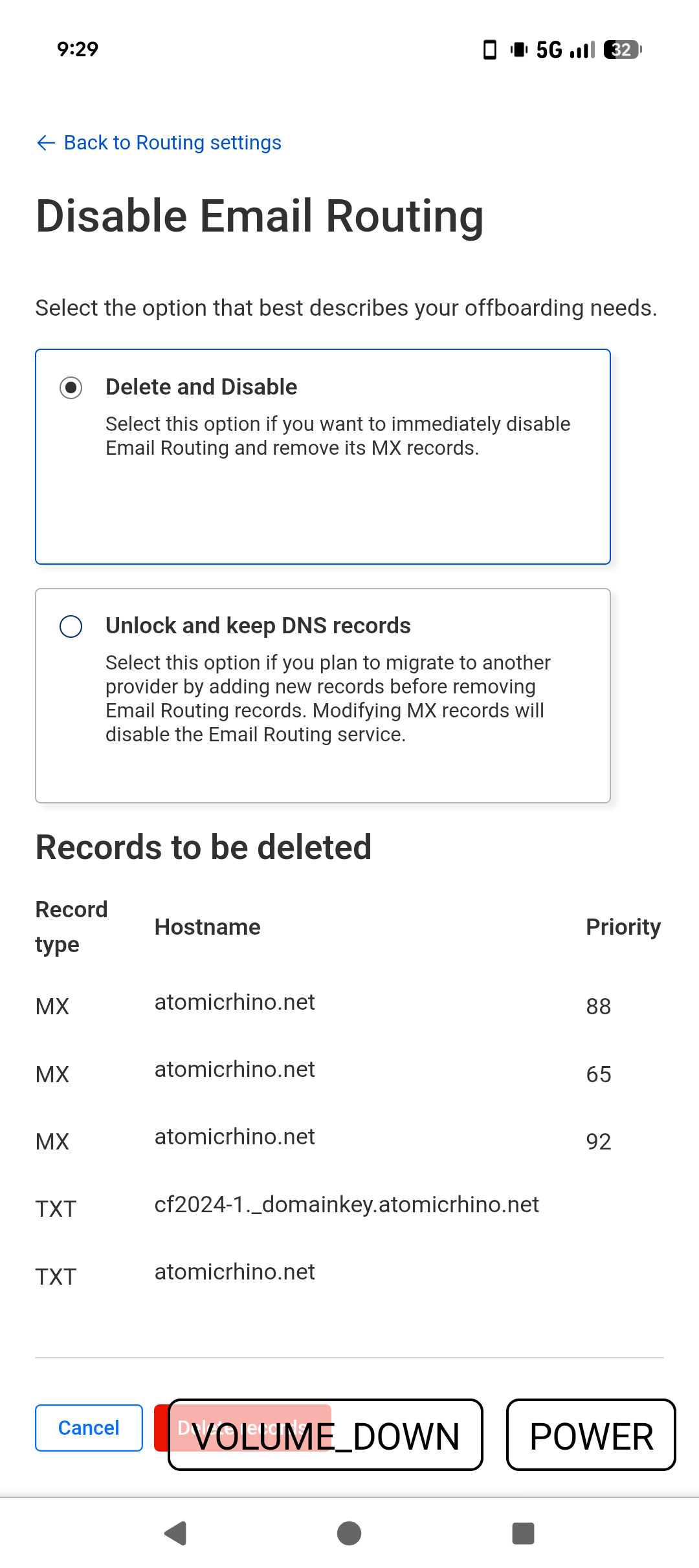Tap the recent apps square icon

pyautogui.click(x=523, y=1533)
